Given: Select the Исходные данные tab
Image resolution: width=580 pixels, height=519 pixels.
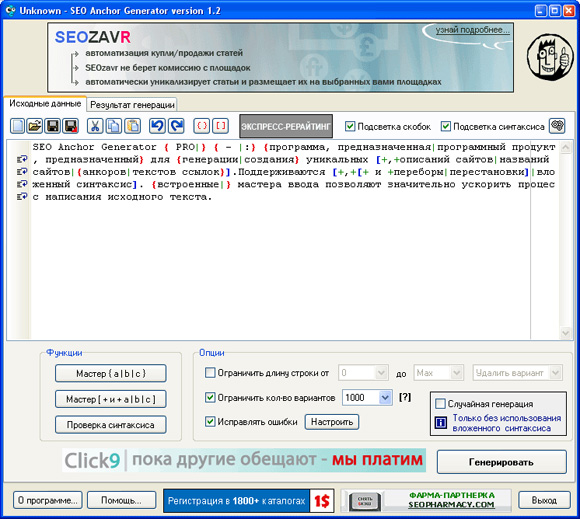Looking at the screenshot, I should pyautogui.click(x=45, y=104).
